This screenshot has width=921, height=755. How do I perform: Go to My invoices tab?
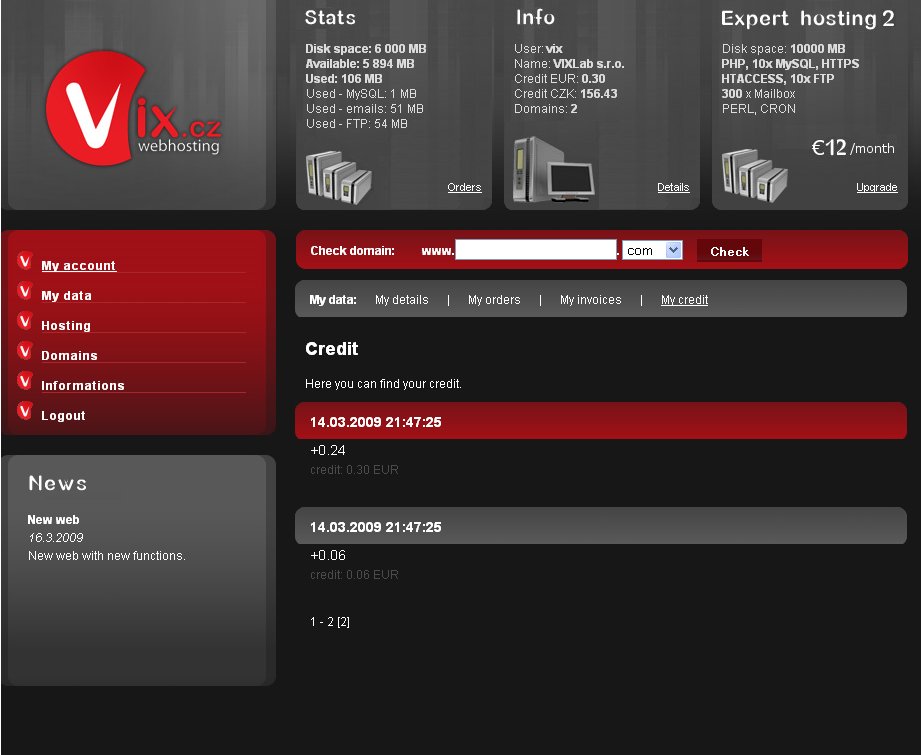(x=590, y=300)
